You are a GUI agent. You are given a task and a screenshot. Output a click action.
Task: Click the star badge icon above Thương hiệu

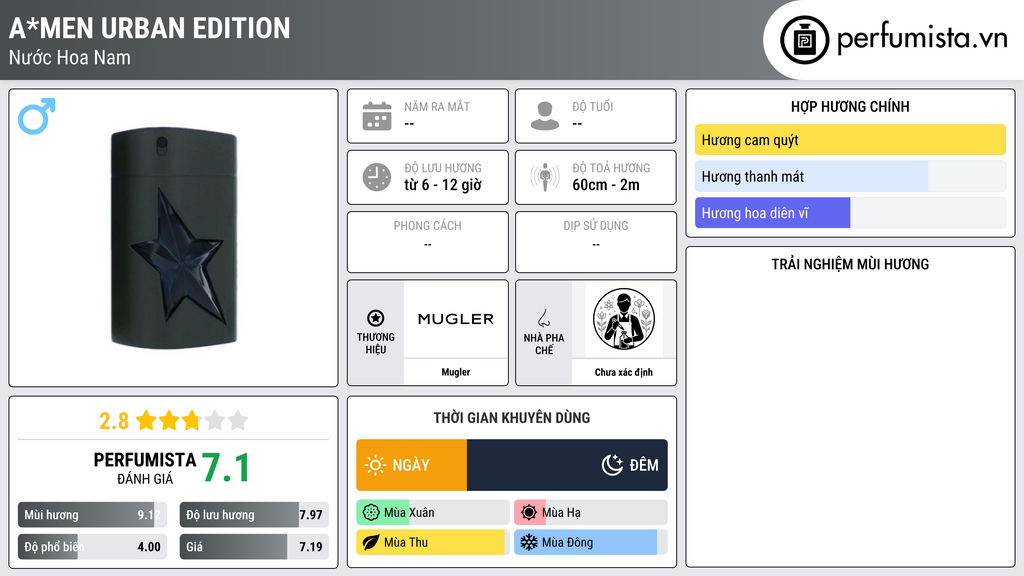click(376, 318)
